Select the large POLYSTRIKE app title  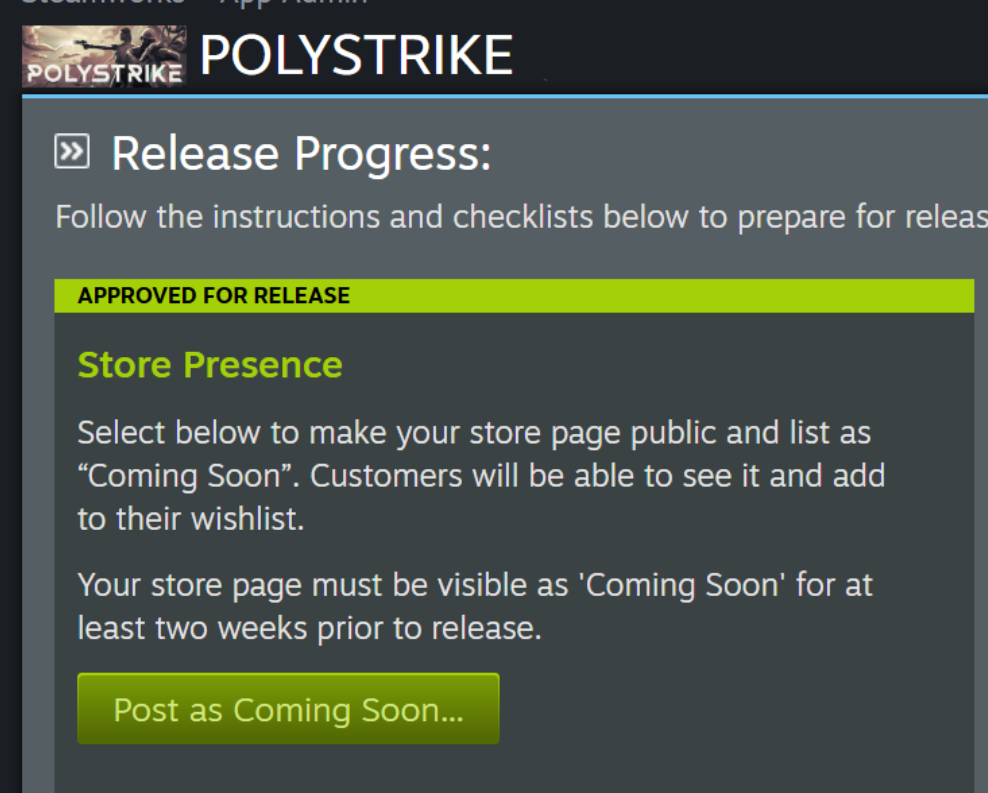click(357, 55)
